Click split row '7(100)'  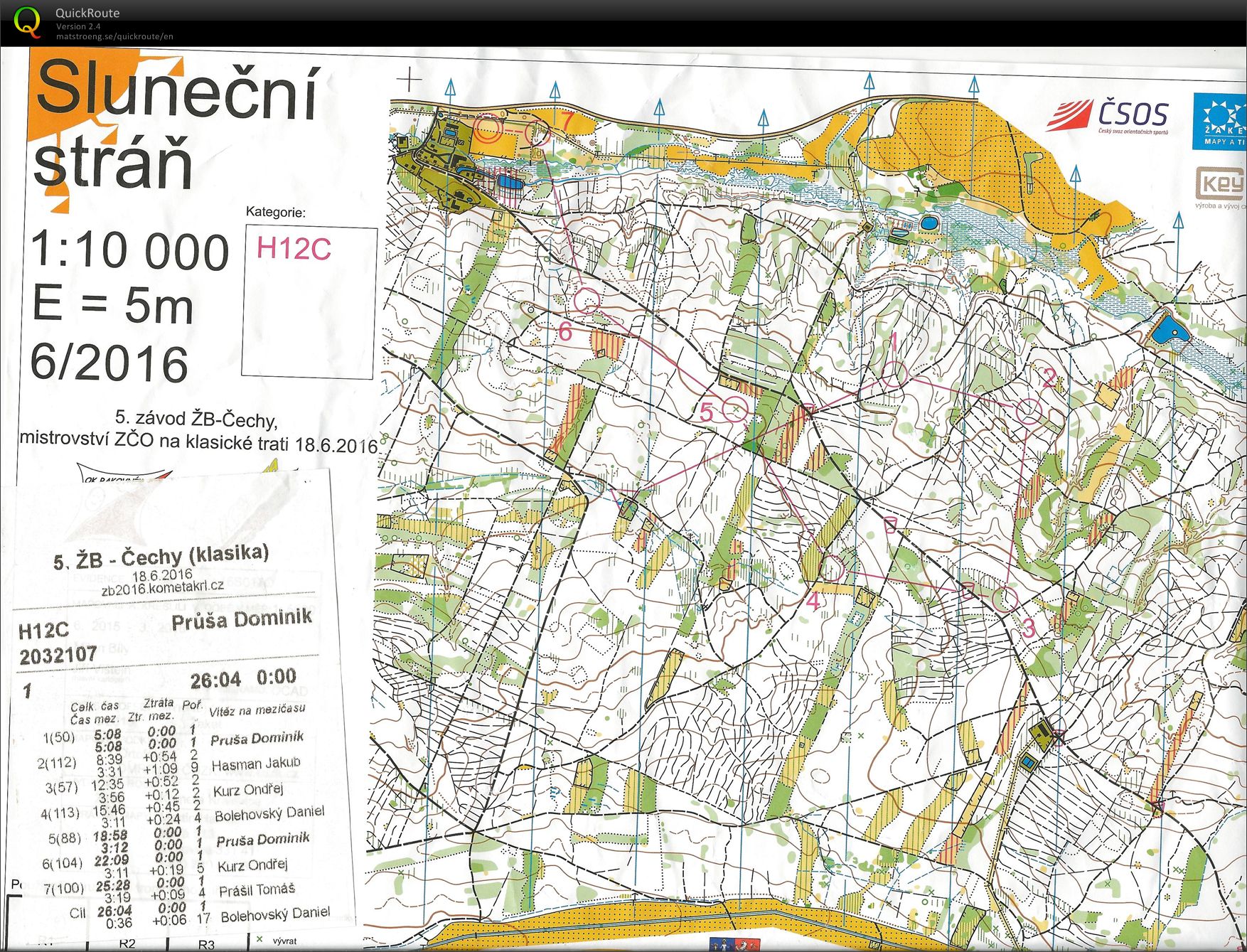point(64,889)
